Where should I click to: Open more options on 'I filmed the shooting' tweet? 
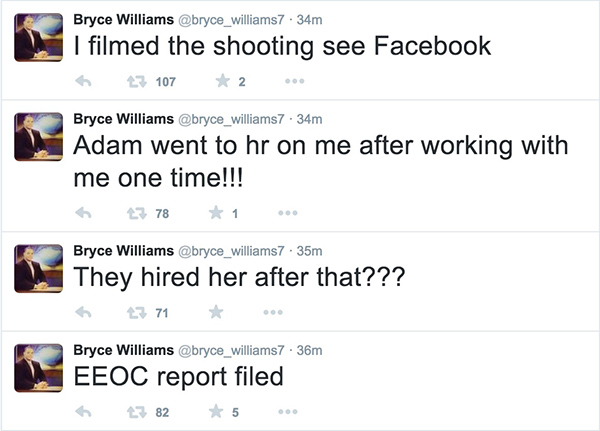(294, 81)
